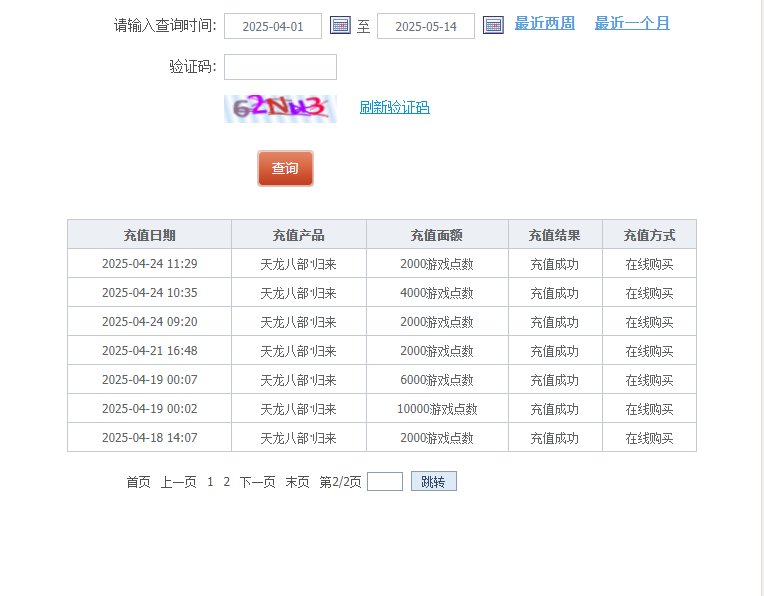Viewport: 764px width, 596px height.
Task: Go to 末页 in pagination
Action: click(297, 482)
